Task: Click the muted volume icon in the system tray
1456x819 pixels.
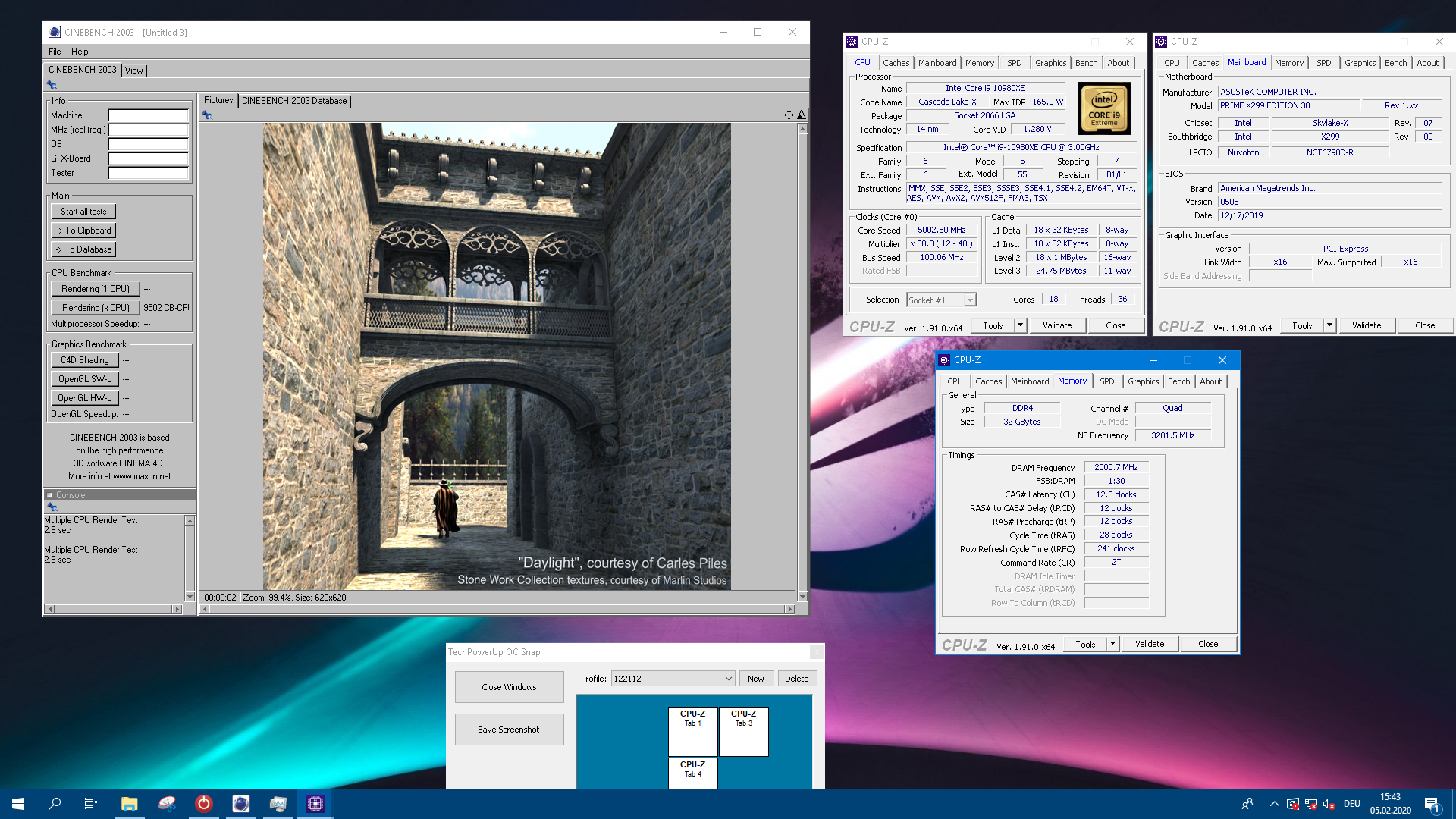Action: point(1329,804)
